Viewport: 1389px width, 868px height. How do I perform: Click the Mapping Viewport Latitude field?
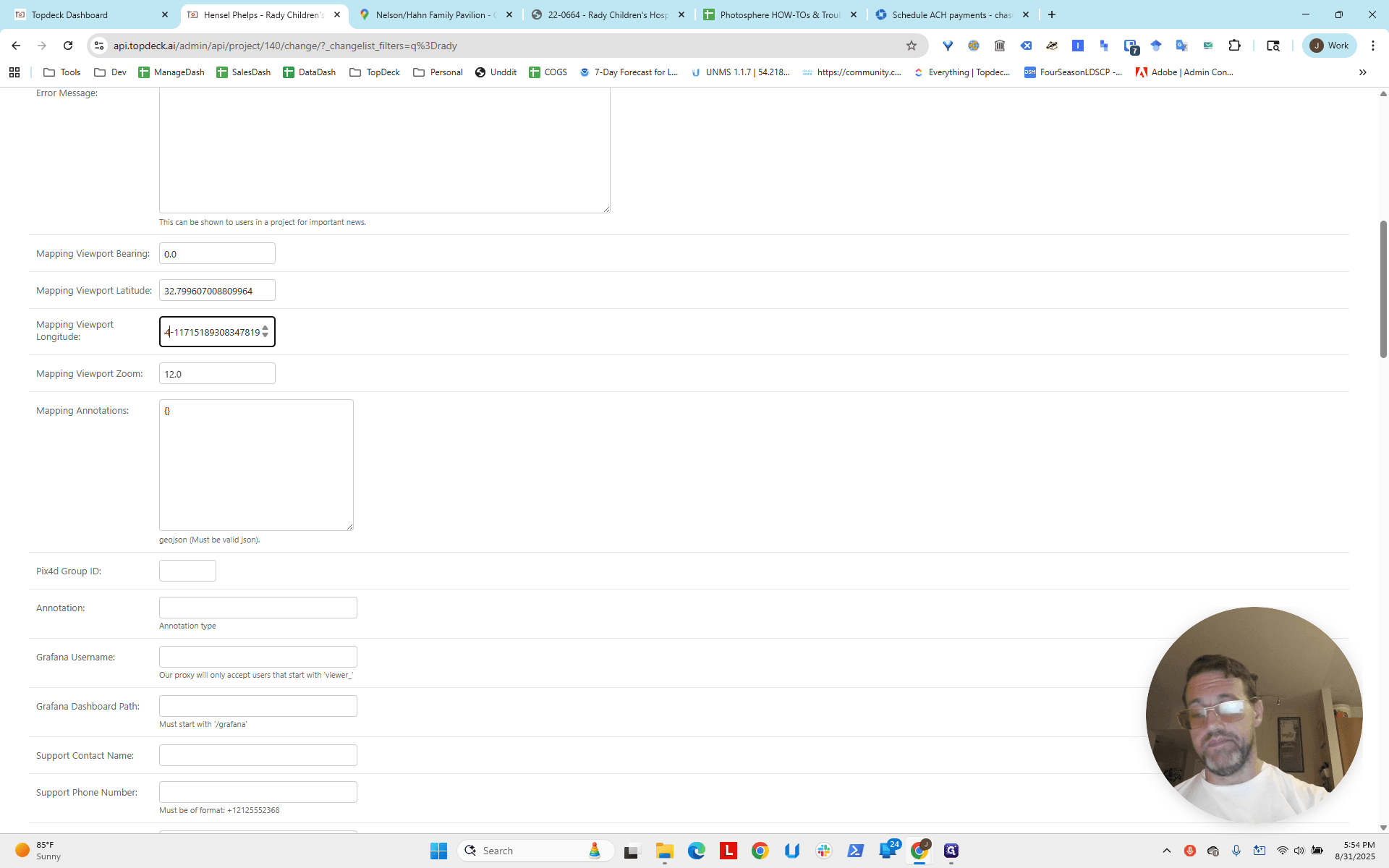(x=217, y=290)
